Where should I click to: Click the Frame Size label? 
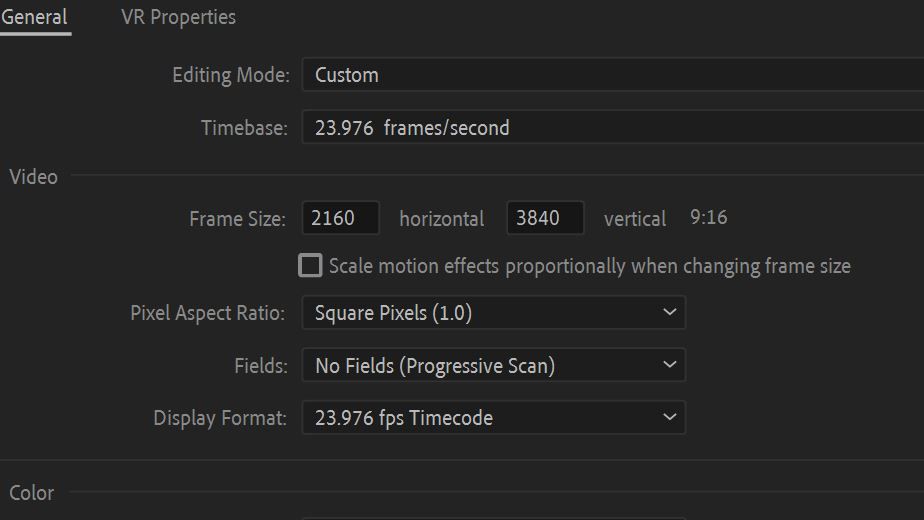click(x=237, y=219)
